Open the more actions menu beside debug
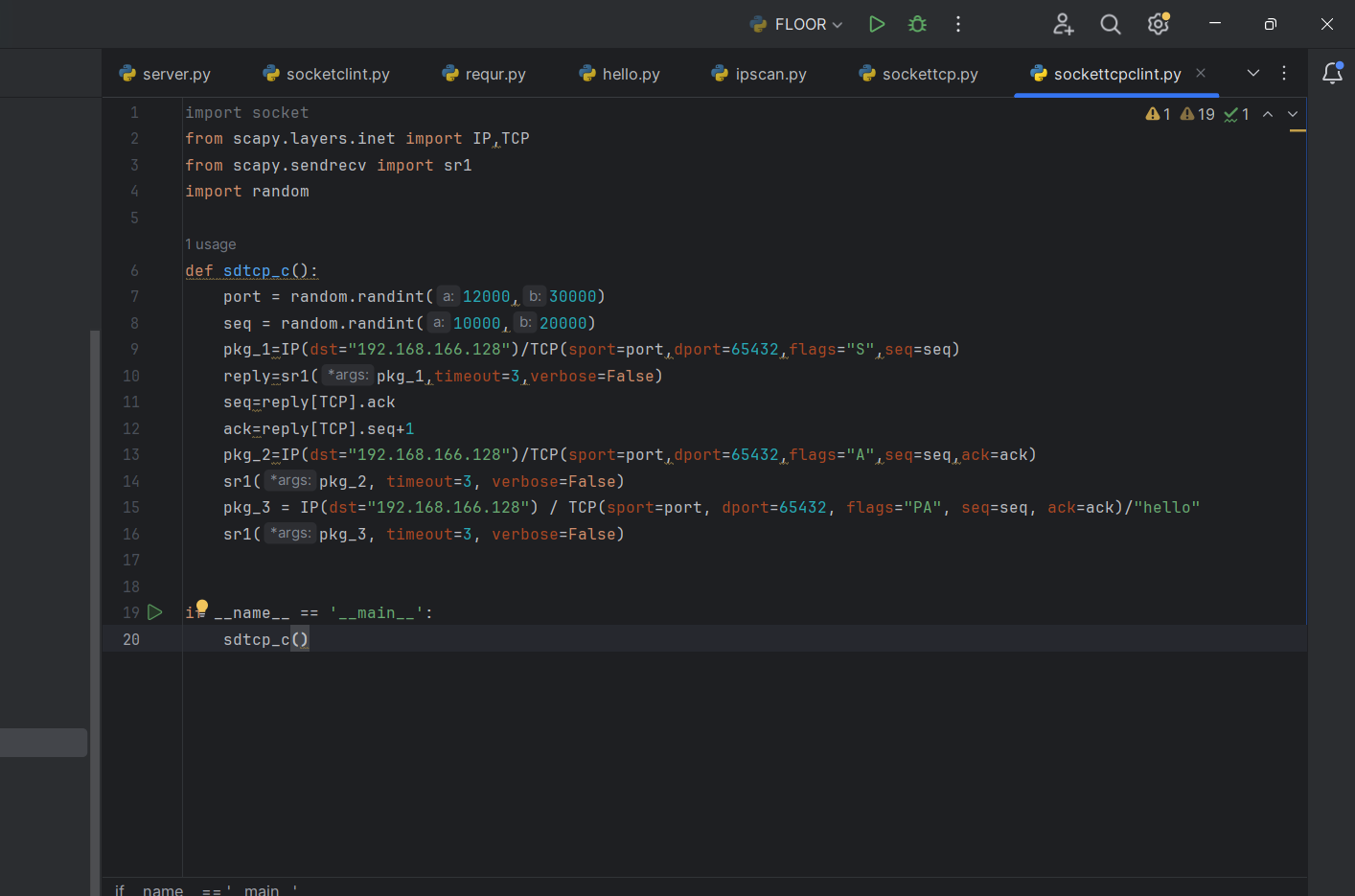 [957, 24]
